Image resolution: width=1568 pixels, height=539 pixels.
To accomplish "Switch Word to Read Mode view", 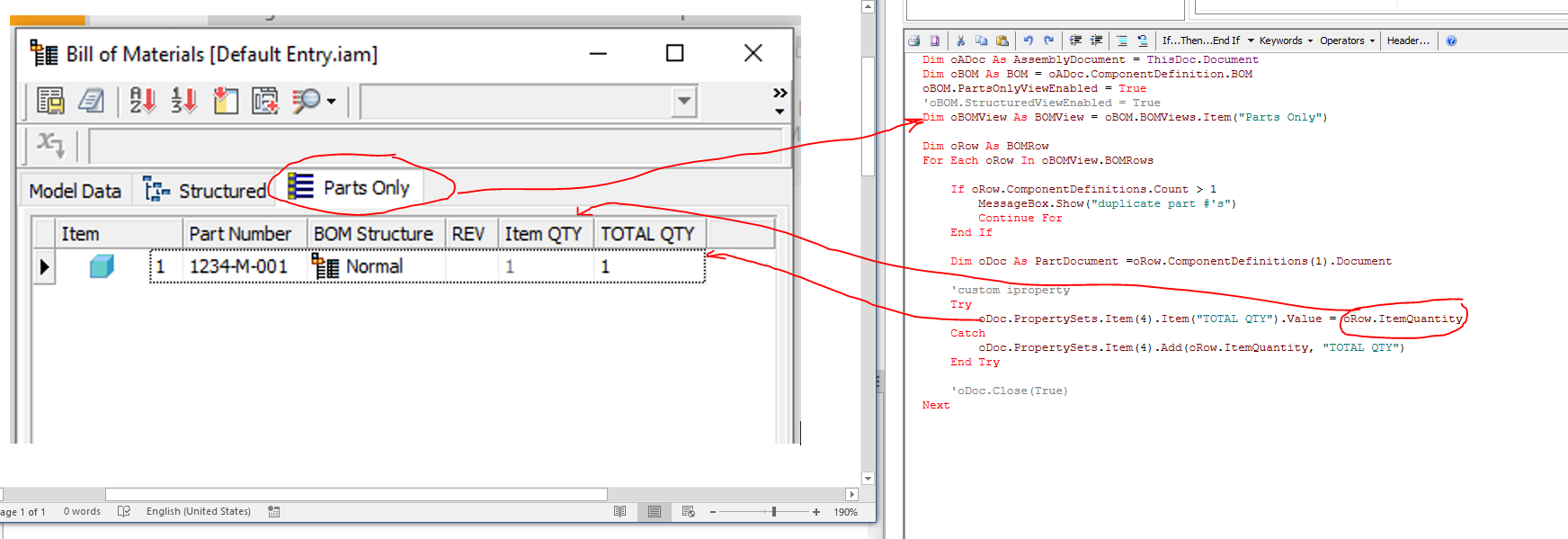I will pos(619,511).
